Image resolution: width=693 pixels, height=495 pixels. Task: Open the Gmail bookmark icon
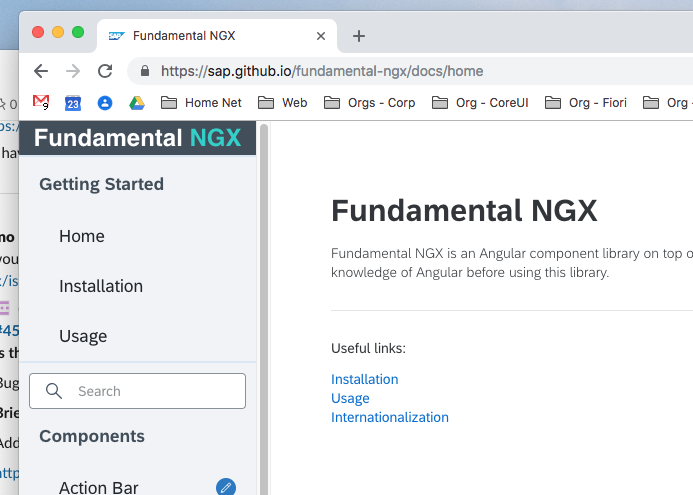[x=41, y=103]
